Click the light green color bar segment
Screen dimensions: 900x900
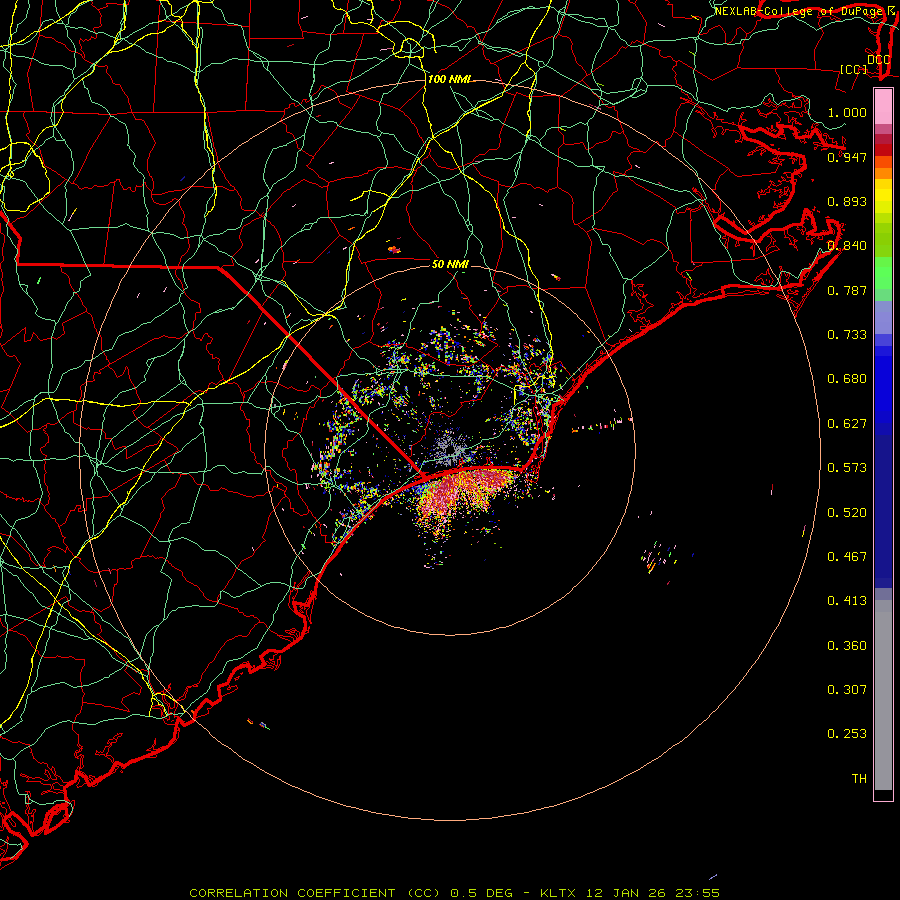click(x=883, y=273)
